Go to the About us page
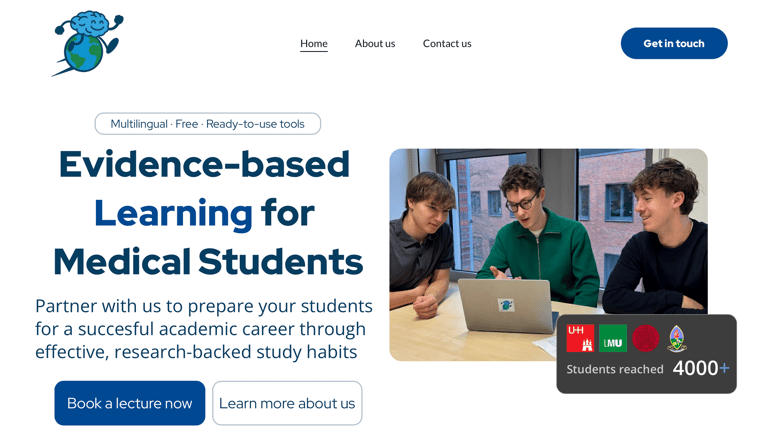Screen dimensions: 768x439 click(x=375, y=43)
